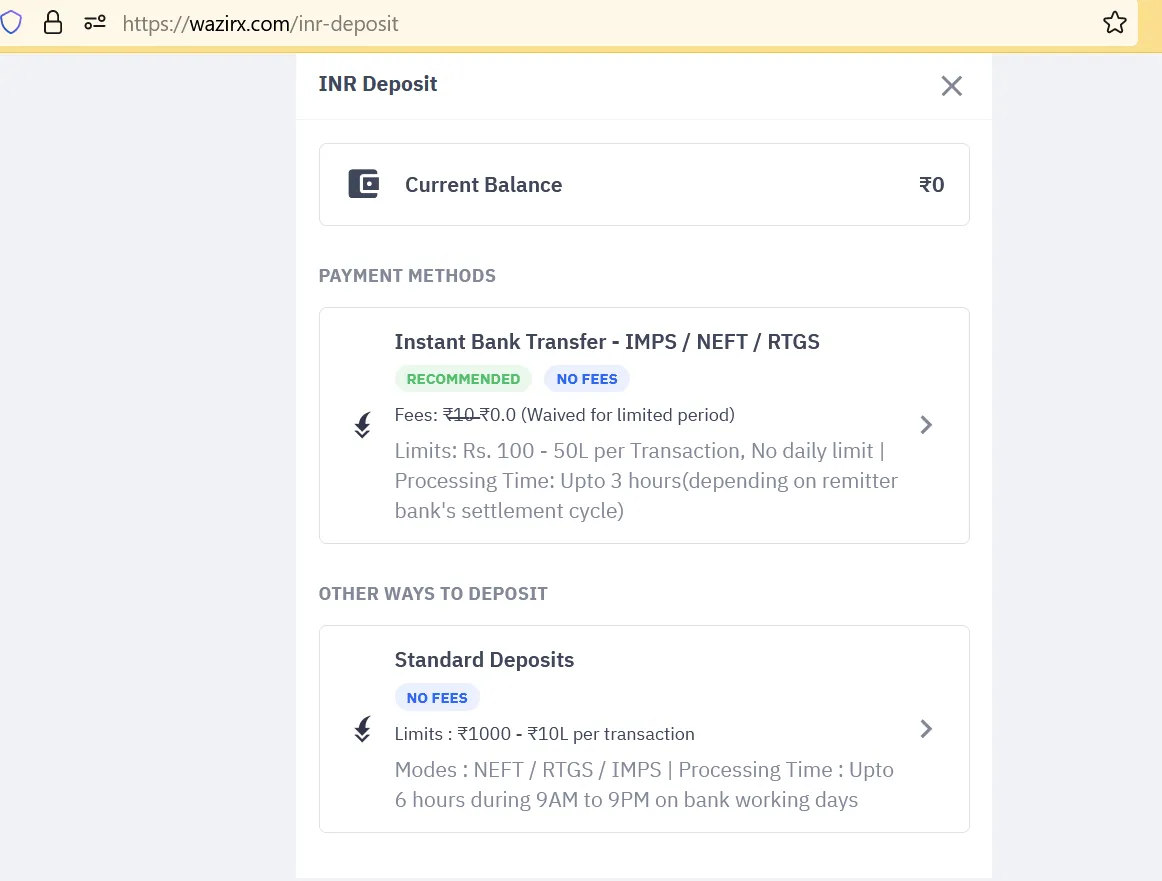Click the lightning icon for Instant Bank Transfer
The image size is (1162, 881).
(x=362, y=425)
